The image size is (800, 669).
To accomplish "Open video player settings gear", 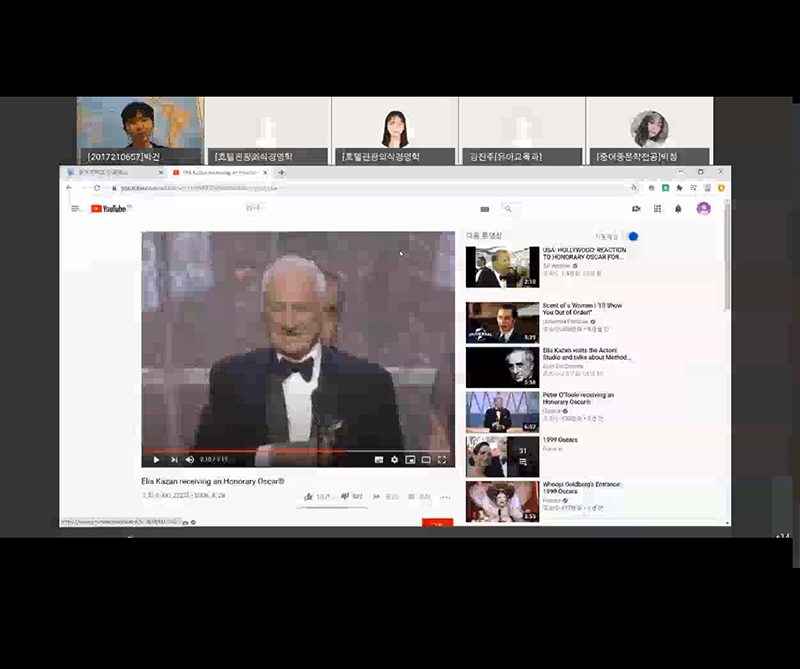I will (394, 460).
